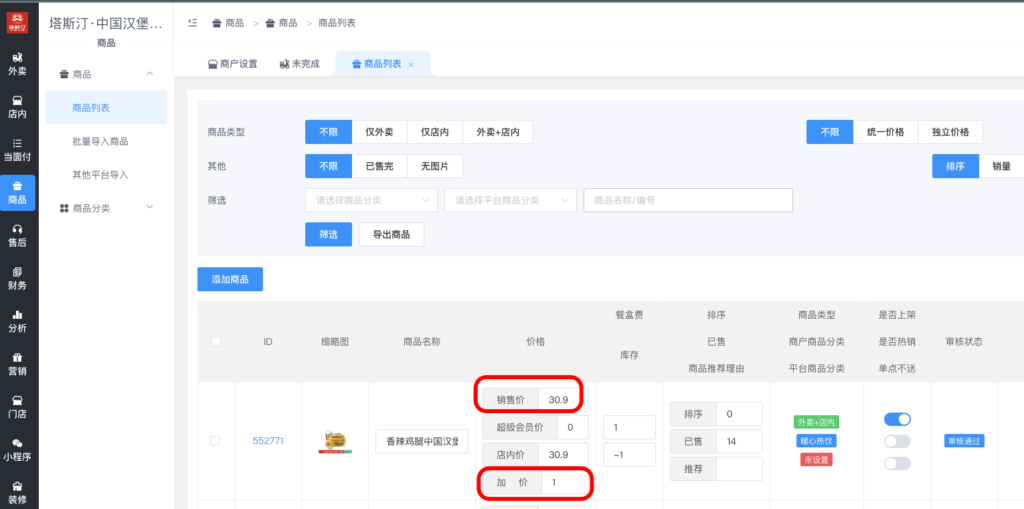Select 无图片 in the 其他 filter
1024x509 pixels.
[435, 166]
